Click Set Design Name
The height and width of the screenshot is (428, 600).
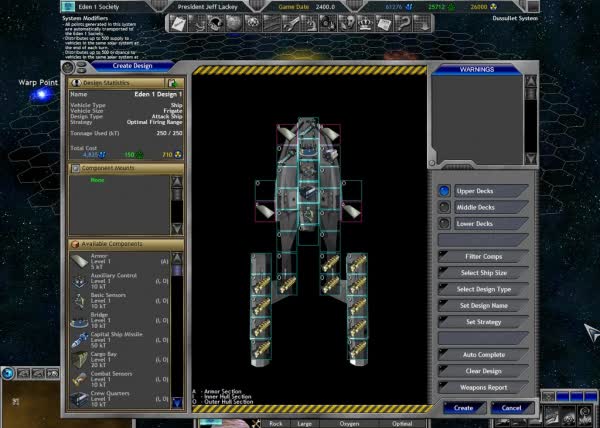pyautogui.click(x=483, y=306)
